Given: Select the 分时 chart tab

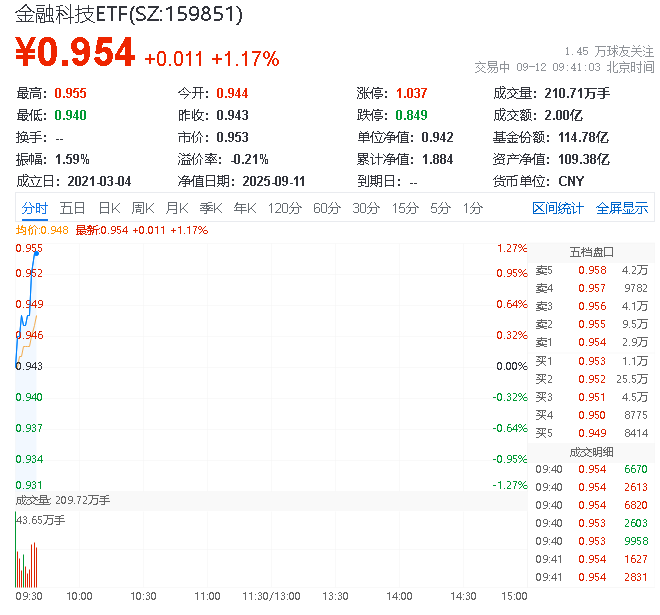Looking at the screenshot, I should (x=35, y=208).
